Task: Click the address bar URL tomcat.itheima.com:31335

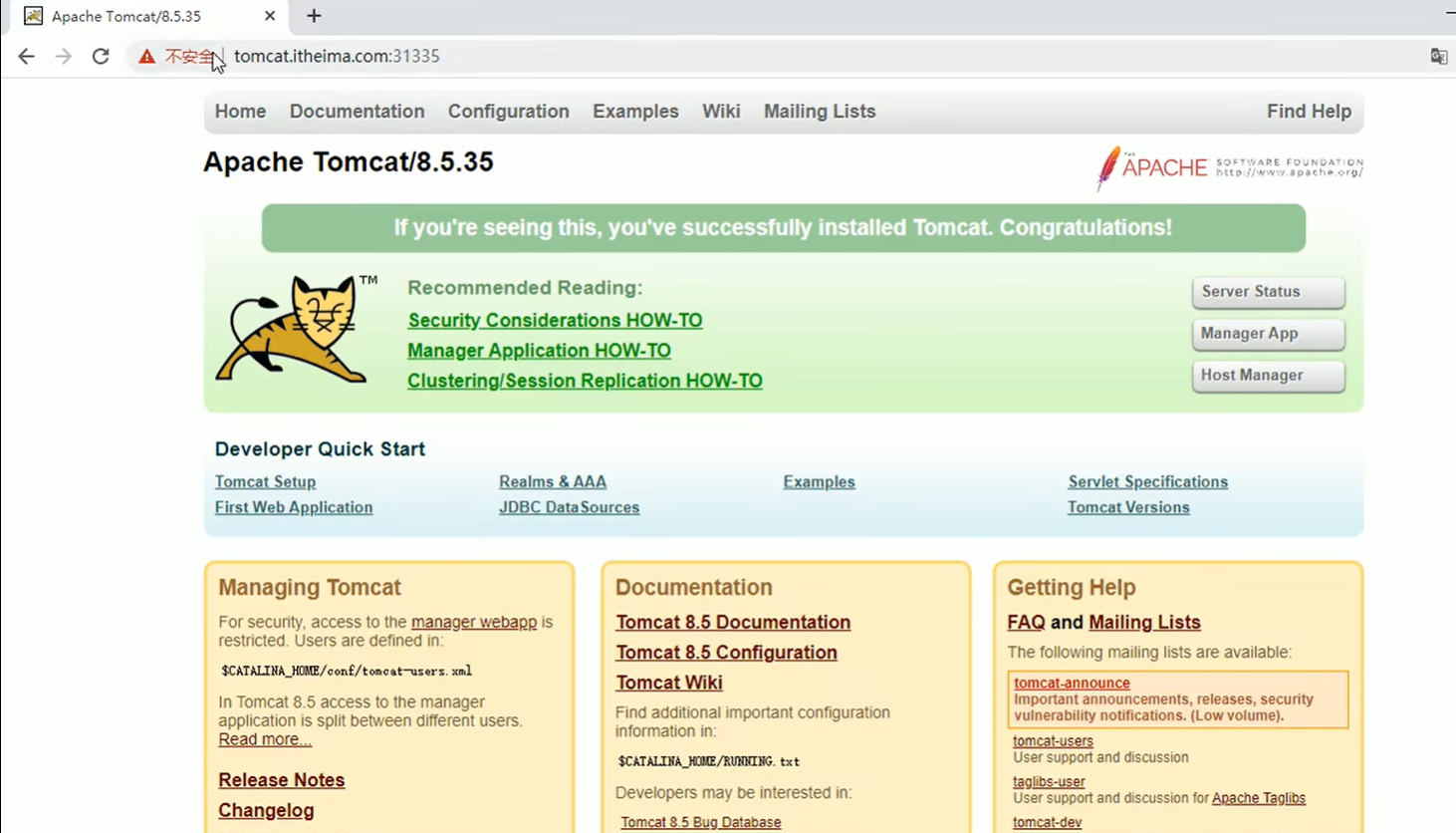Action: point(337,57)
